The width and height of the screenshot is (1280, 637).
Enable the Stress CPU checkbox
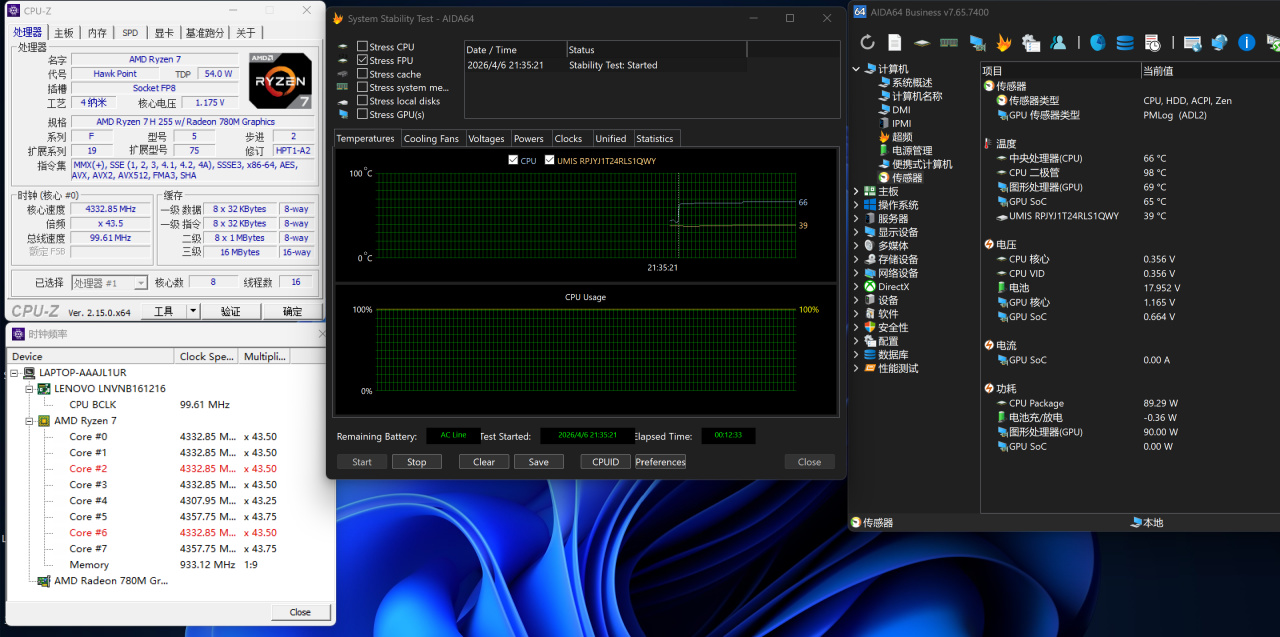[x=363, y=47]
